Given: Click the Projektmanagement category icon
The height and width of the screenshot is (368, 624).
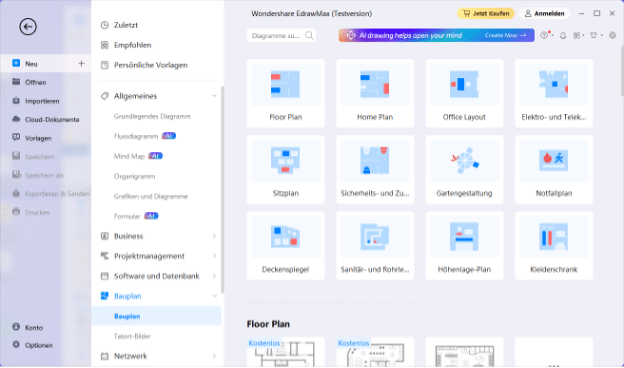Looking at the screenshot, I should point(105,256).
